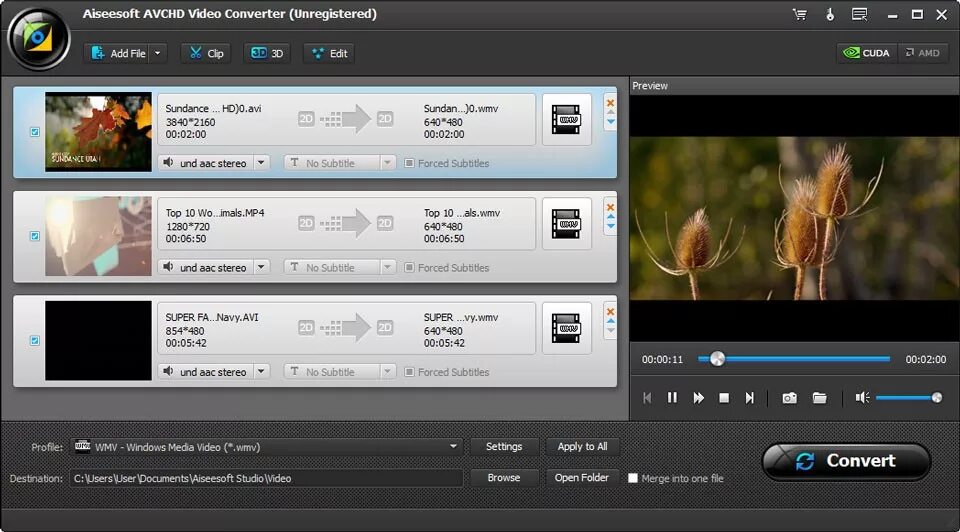The height and width of the screenshot is (532, 960).
Task: Toggle AMD acceleration
Action: (923, 53)
